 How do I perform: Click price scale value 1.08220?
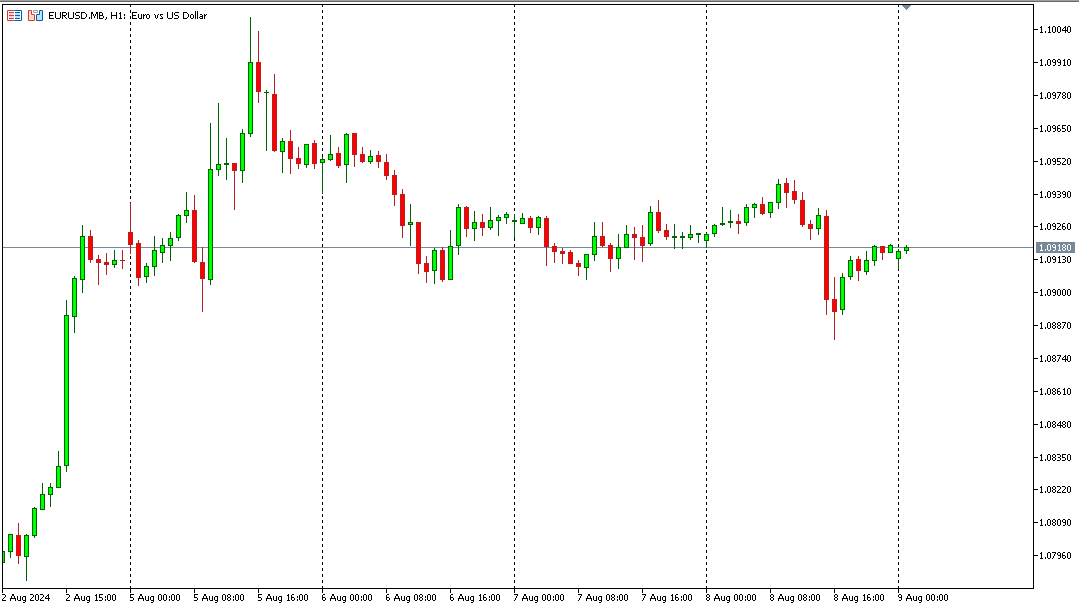[1055, 490]
